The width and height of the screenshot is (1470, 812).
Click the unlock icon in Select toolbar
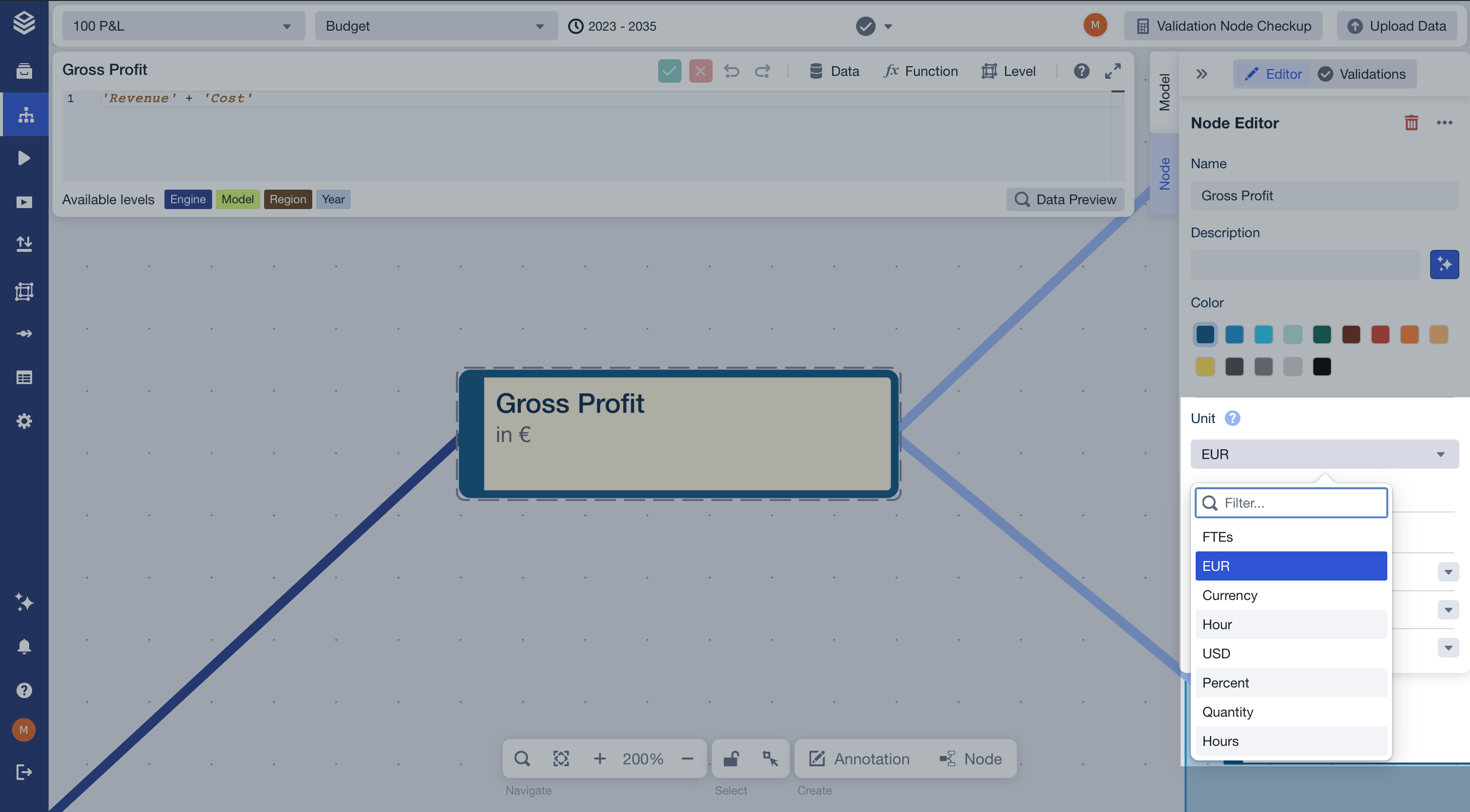tap(731, 759)
